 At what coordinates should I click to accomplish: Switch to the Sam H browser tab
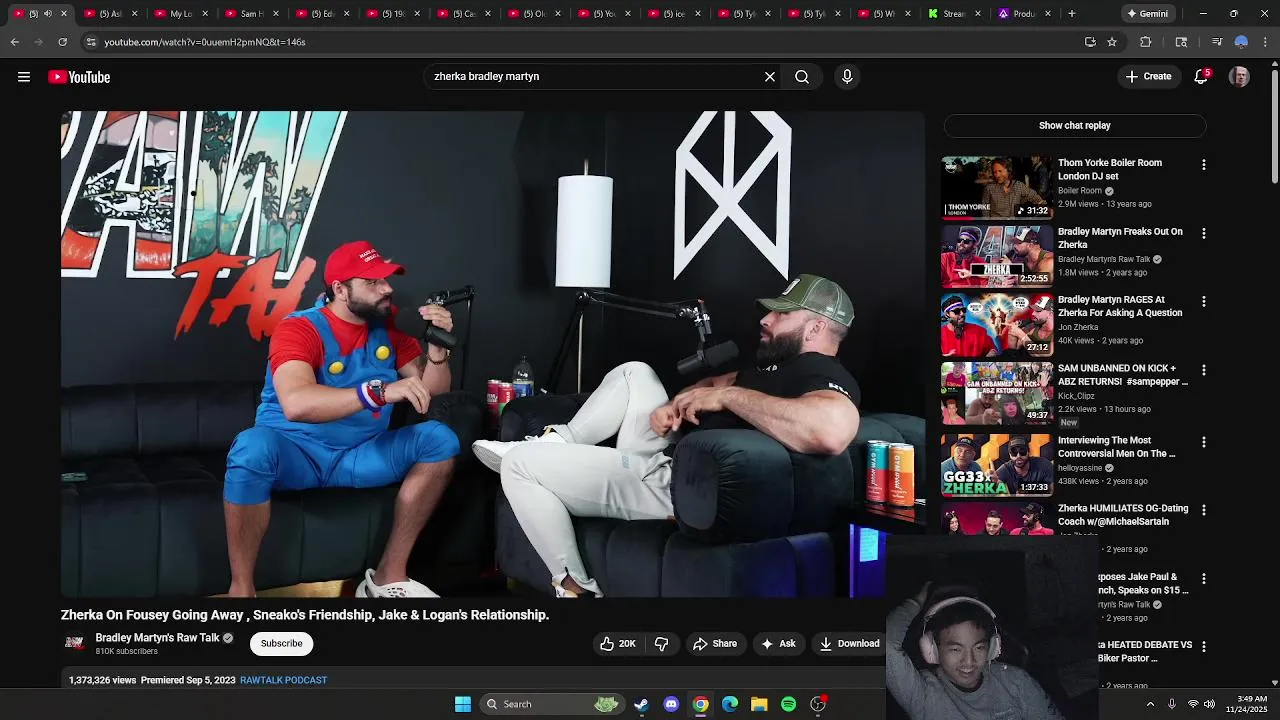252,13
